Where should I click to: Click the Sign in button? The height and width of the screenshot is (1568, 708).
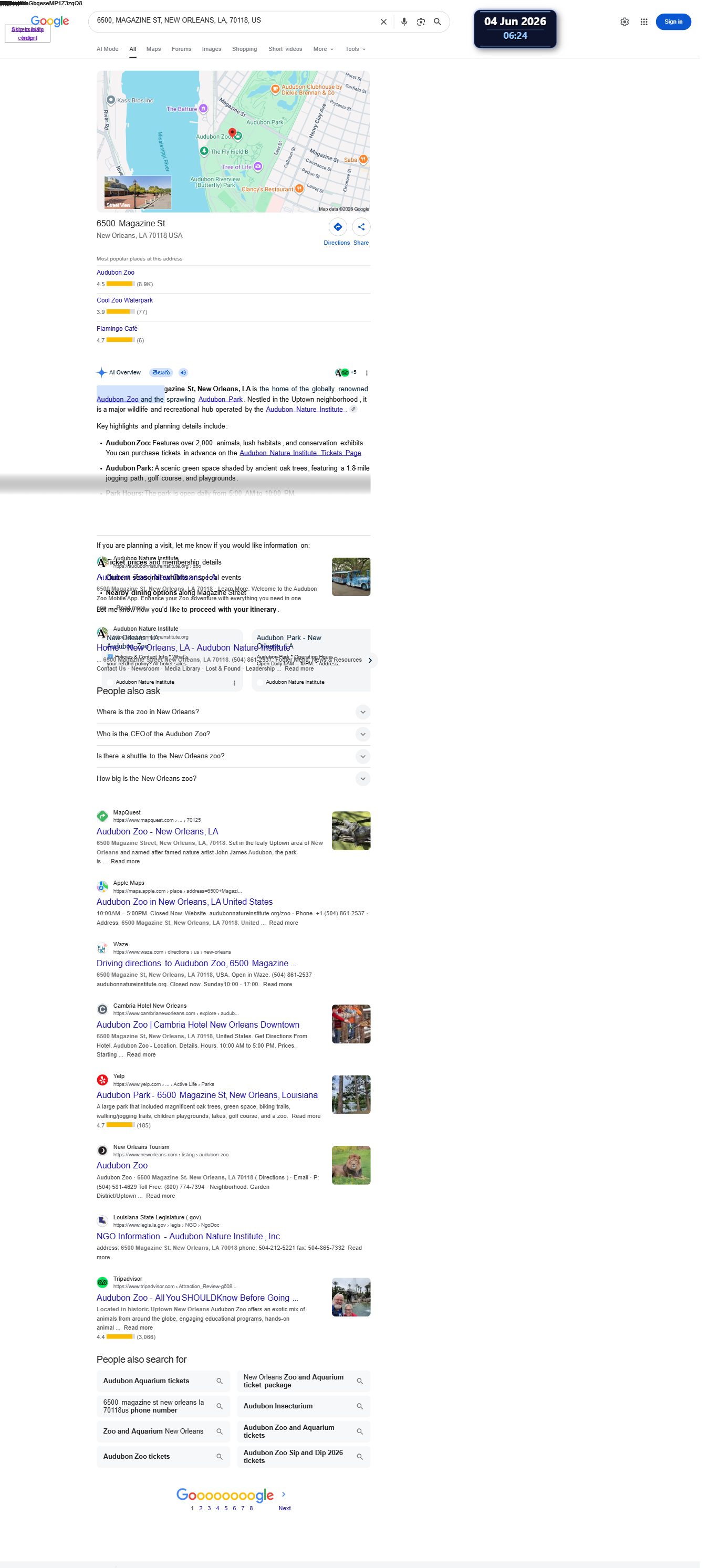tap(681, 22)
